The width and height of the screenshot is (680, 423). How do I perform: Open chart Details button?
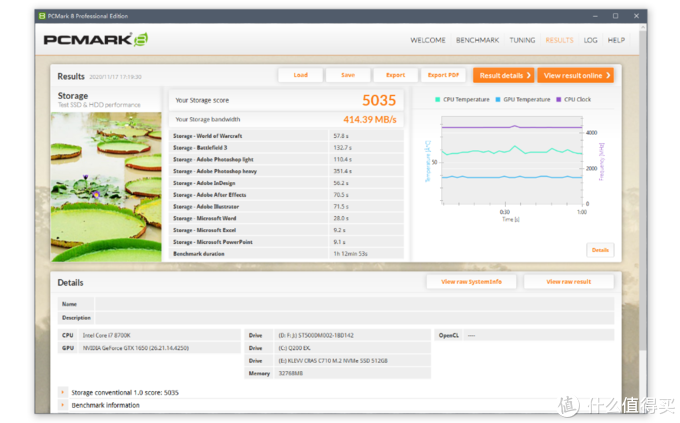point(600,250)
